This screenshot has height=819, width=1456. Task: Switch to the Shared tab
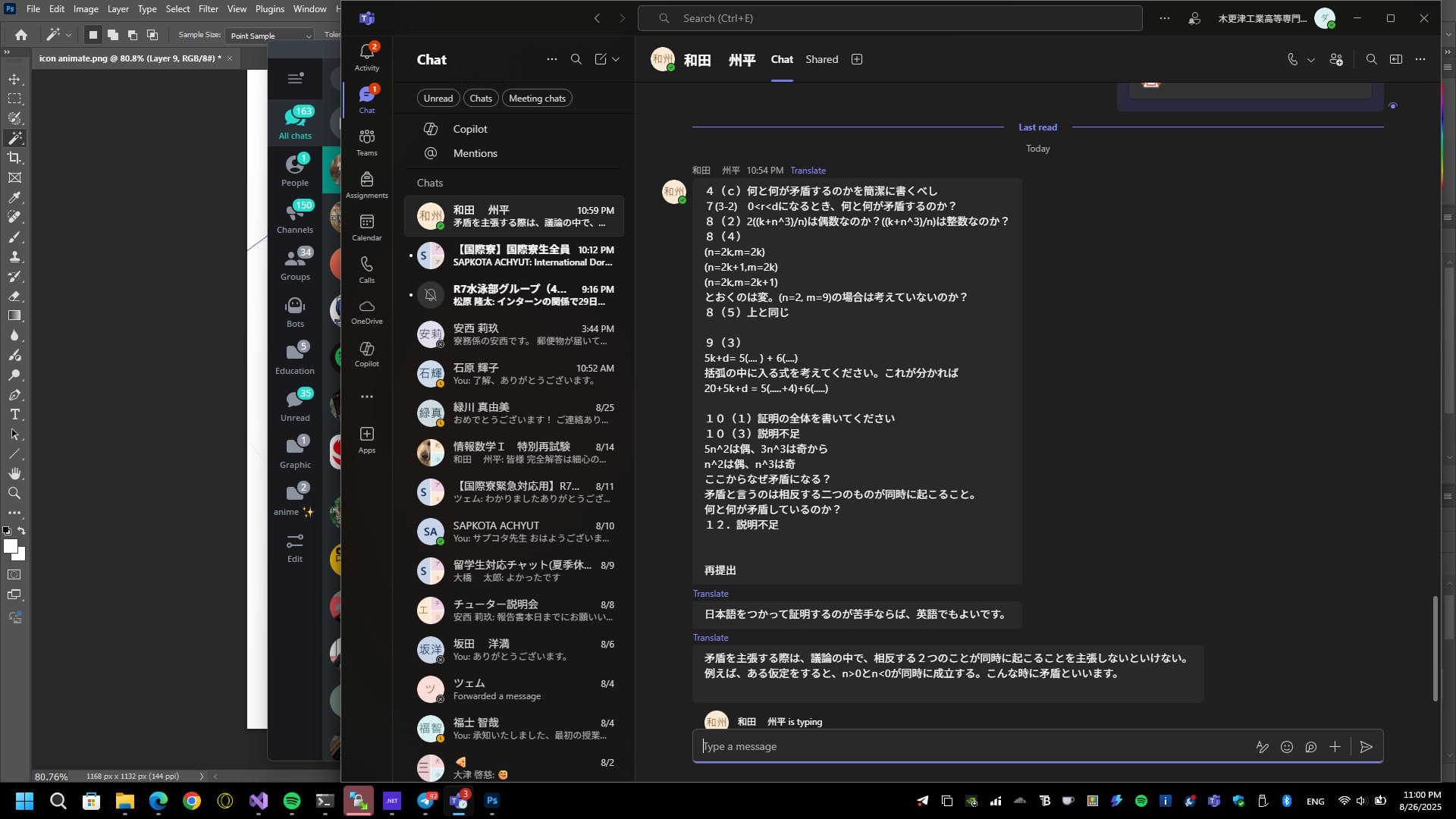point(821,59)
